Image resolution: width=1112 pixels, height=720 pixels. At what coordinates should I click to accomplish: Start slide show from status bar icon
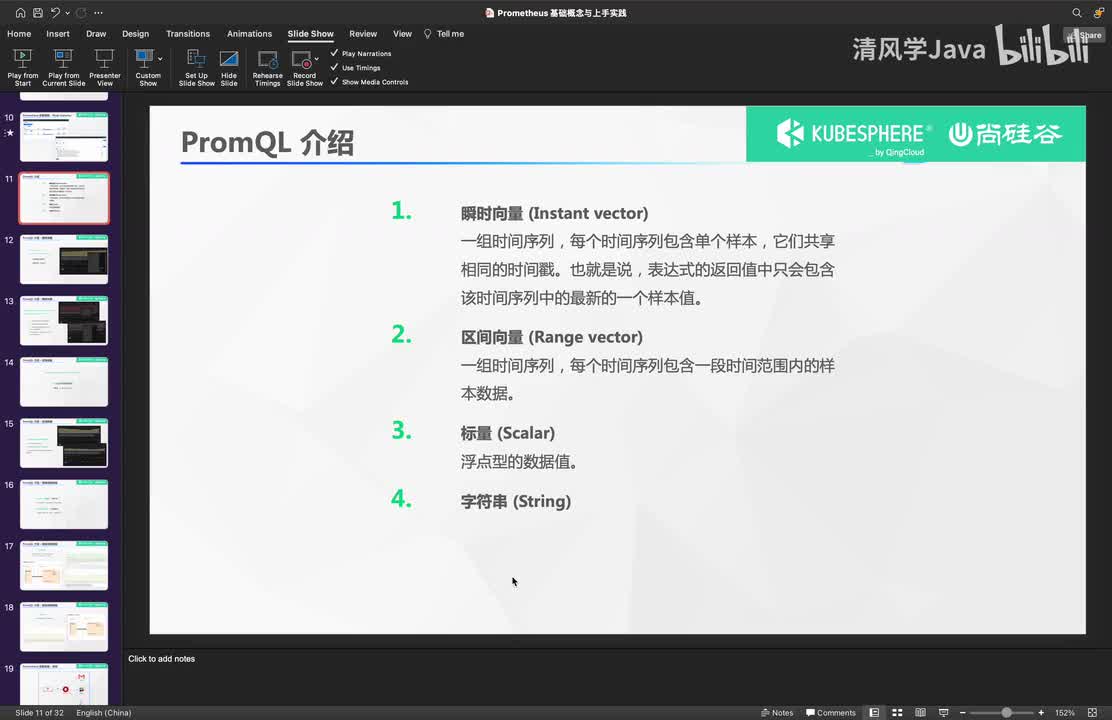[x=943, y=712]
